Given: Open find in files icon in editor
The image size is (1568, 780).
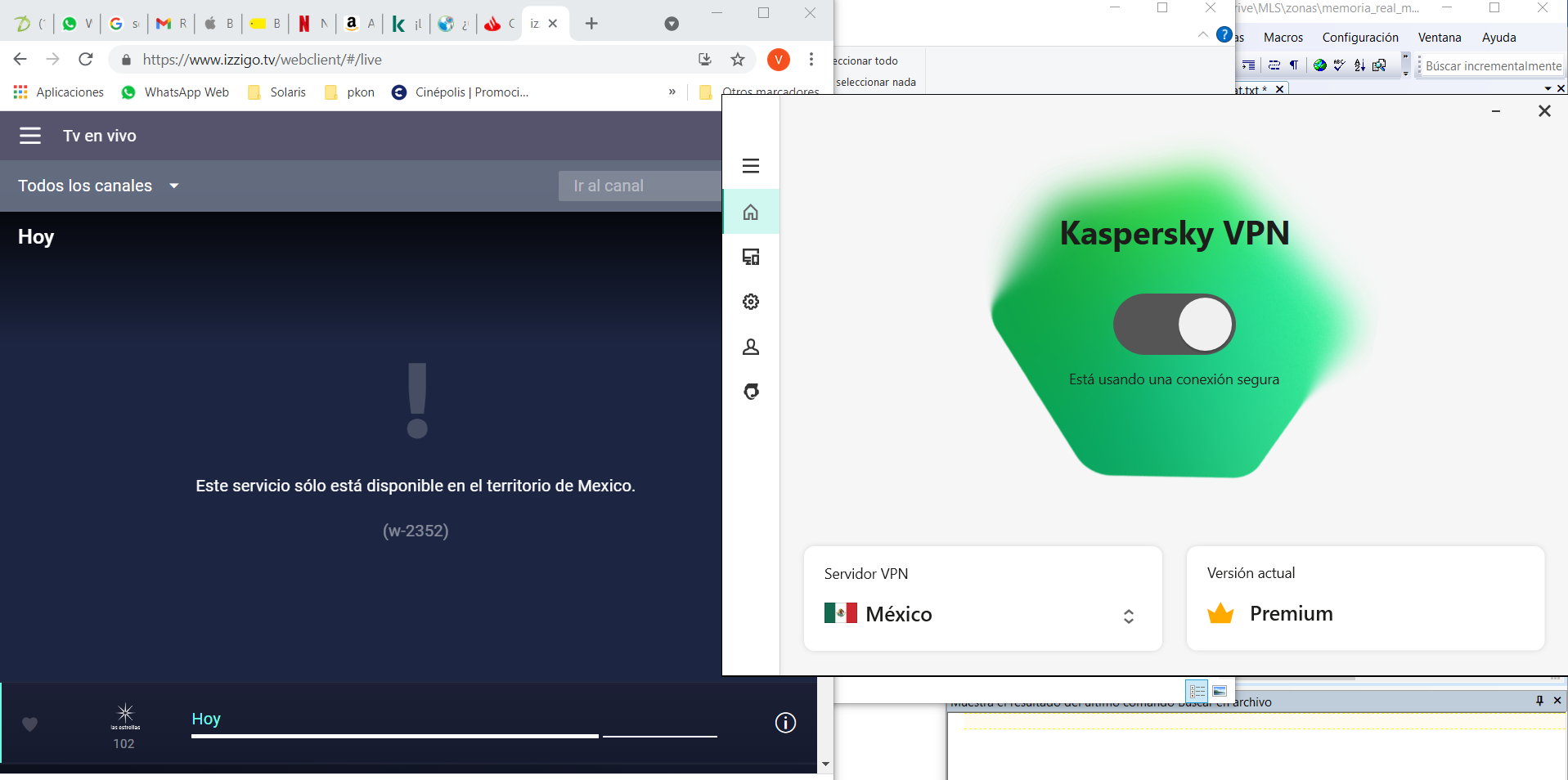Looking at the screenshot, I should [1379, 65].
